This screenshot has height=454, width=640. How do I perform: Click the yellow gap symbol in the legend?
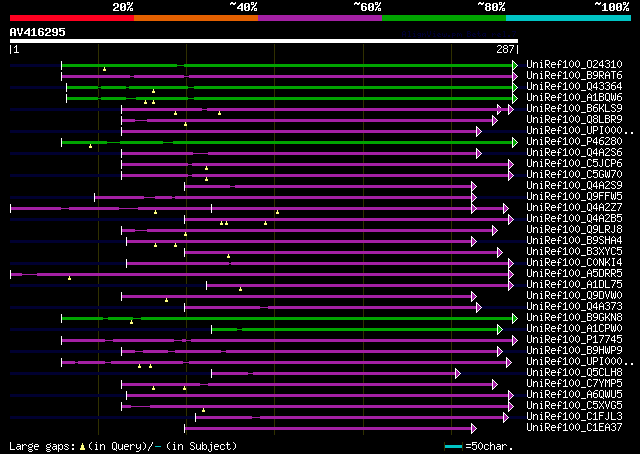82,447
